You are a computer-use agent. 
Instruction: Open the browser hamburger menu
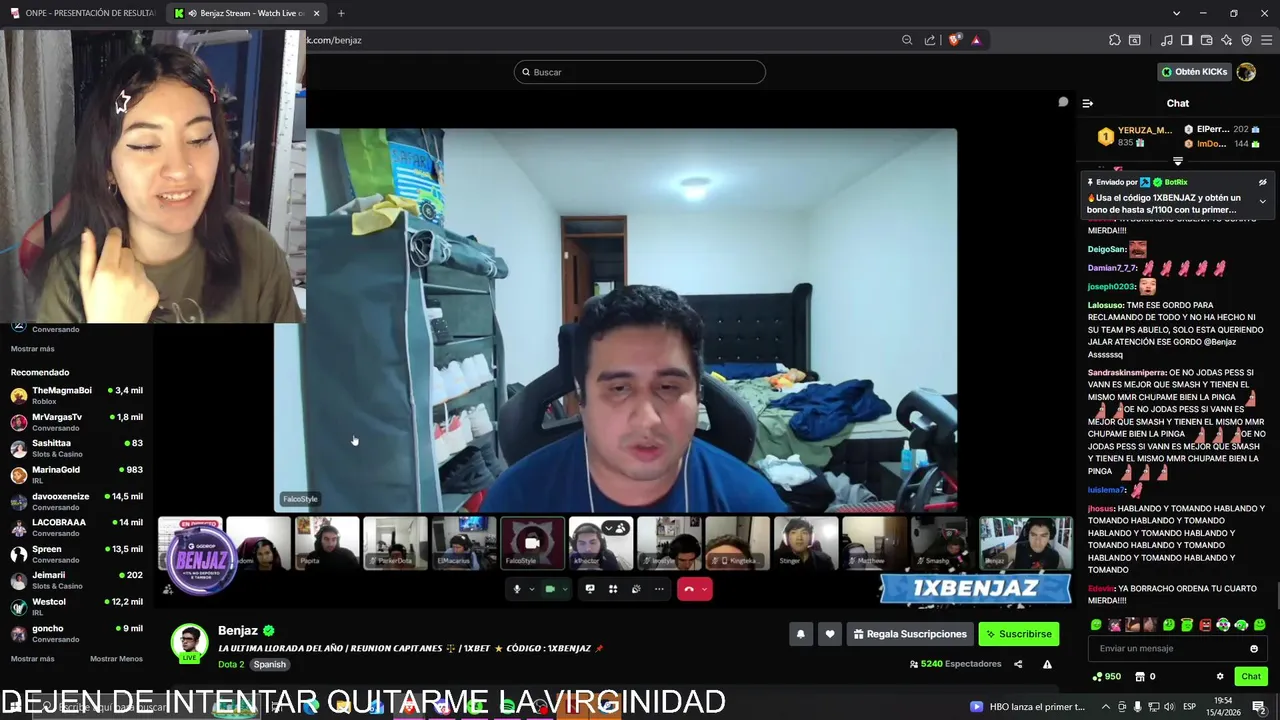coord(1267,40)
